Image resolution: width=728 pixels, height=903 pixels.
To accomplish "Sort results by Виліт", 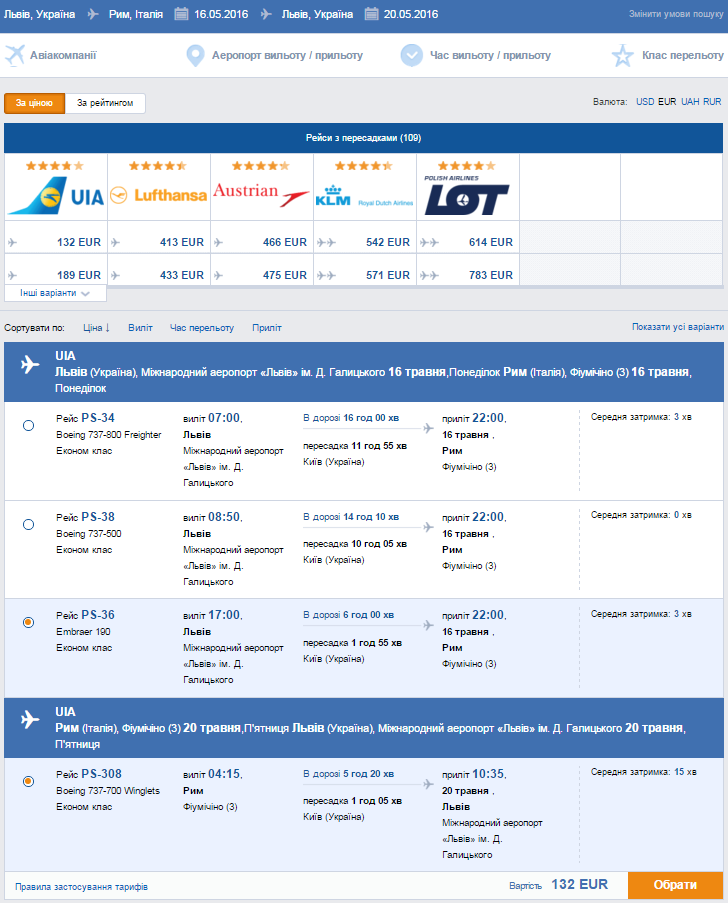I will (141, 328).
